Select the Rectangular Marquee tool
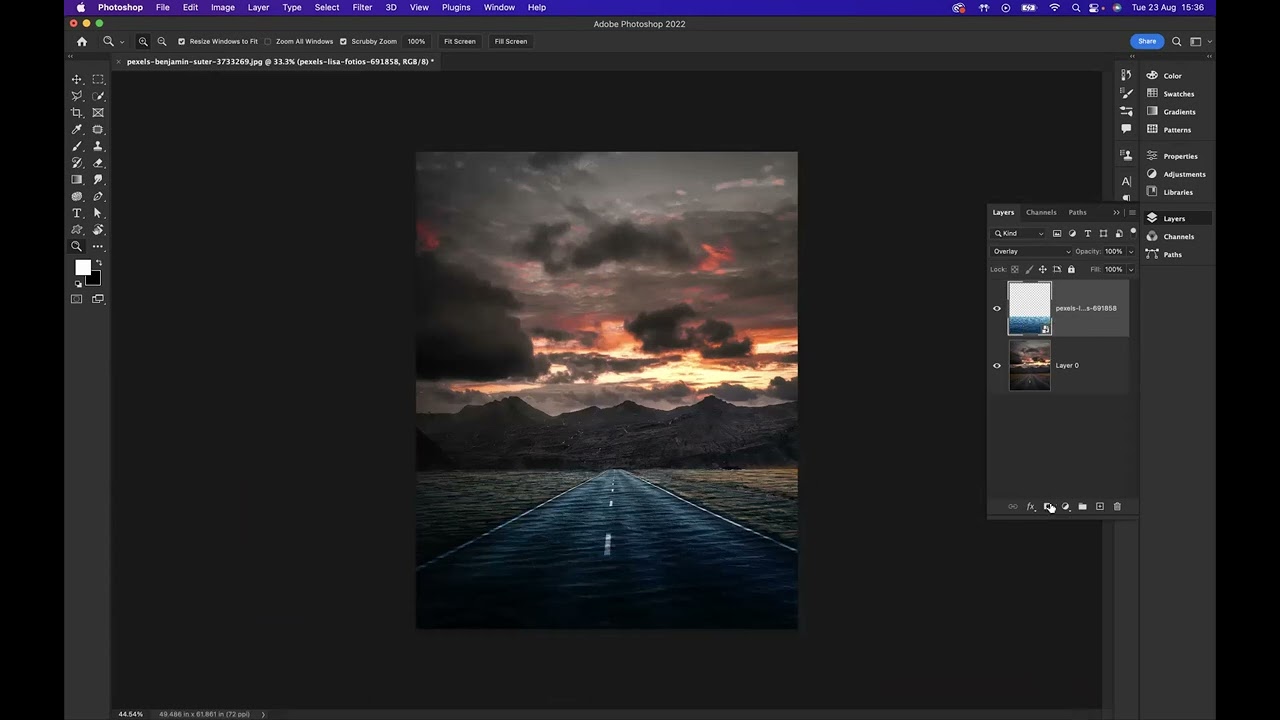 click(x=98, y=79)
